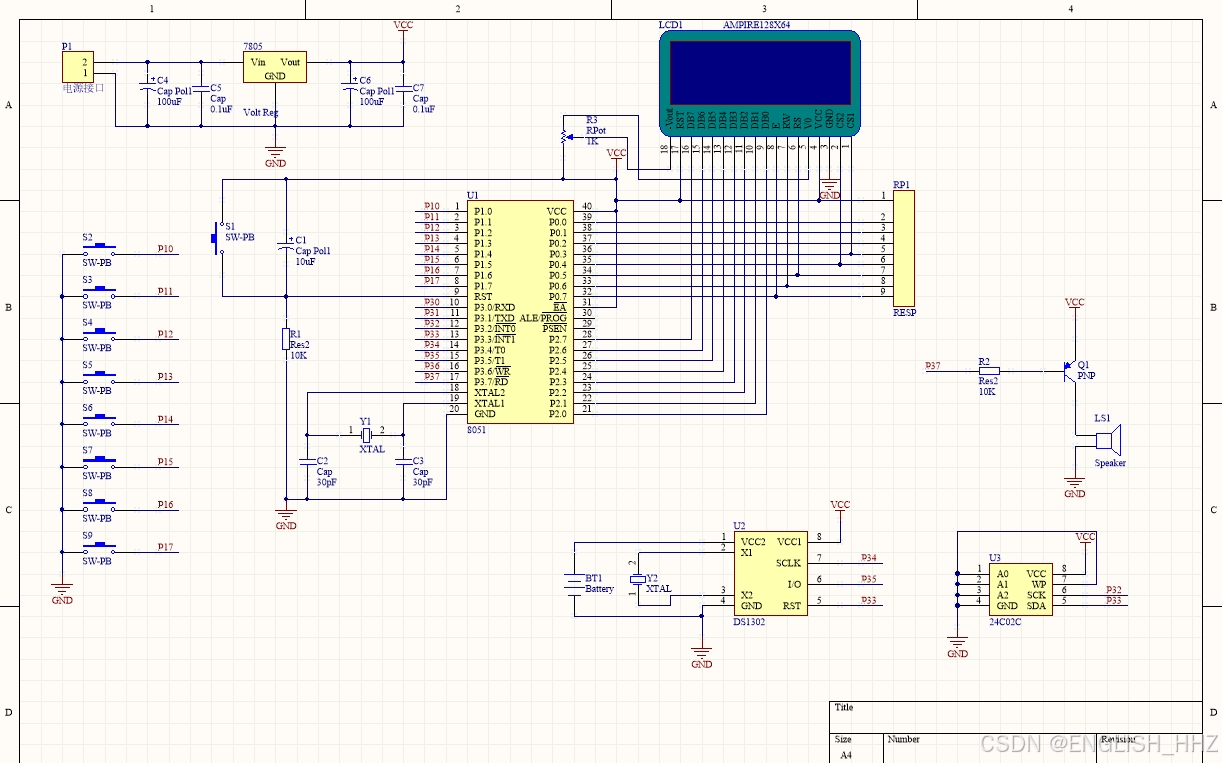Select the R1 10K resistor symbol
The image size is (1222, 763).
pos(286,340)
